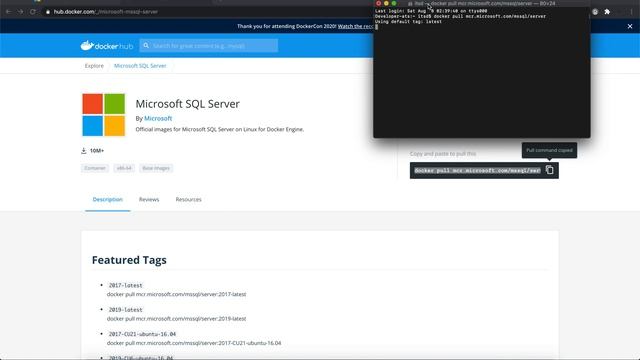Click the search magnifier icon

[x=146, y=46]
